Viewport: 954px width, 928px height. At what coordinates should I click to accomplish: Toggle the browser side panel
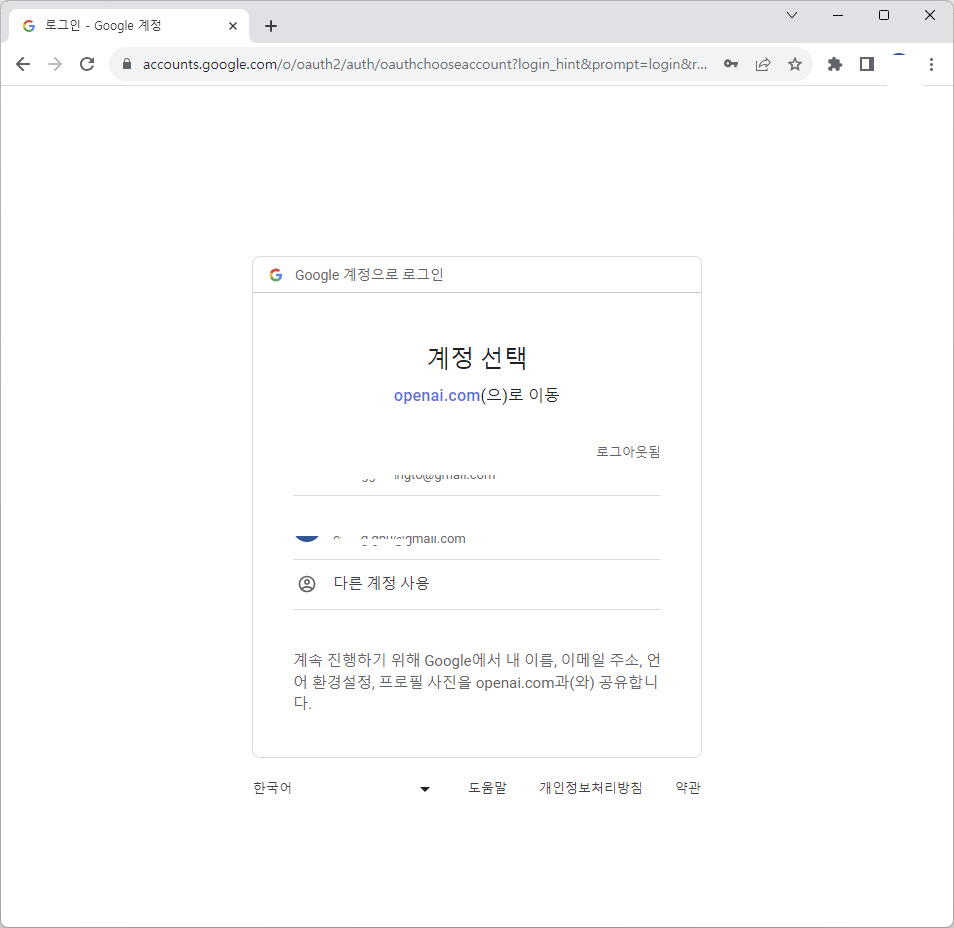pyautogui.click(x=867, y=64)
